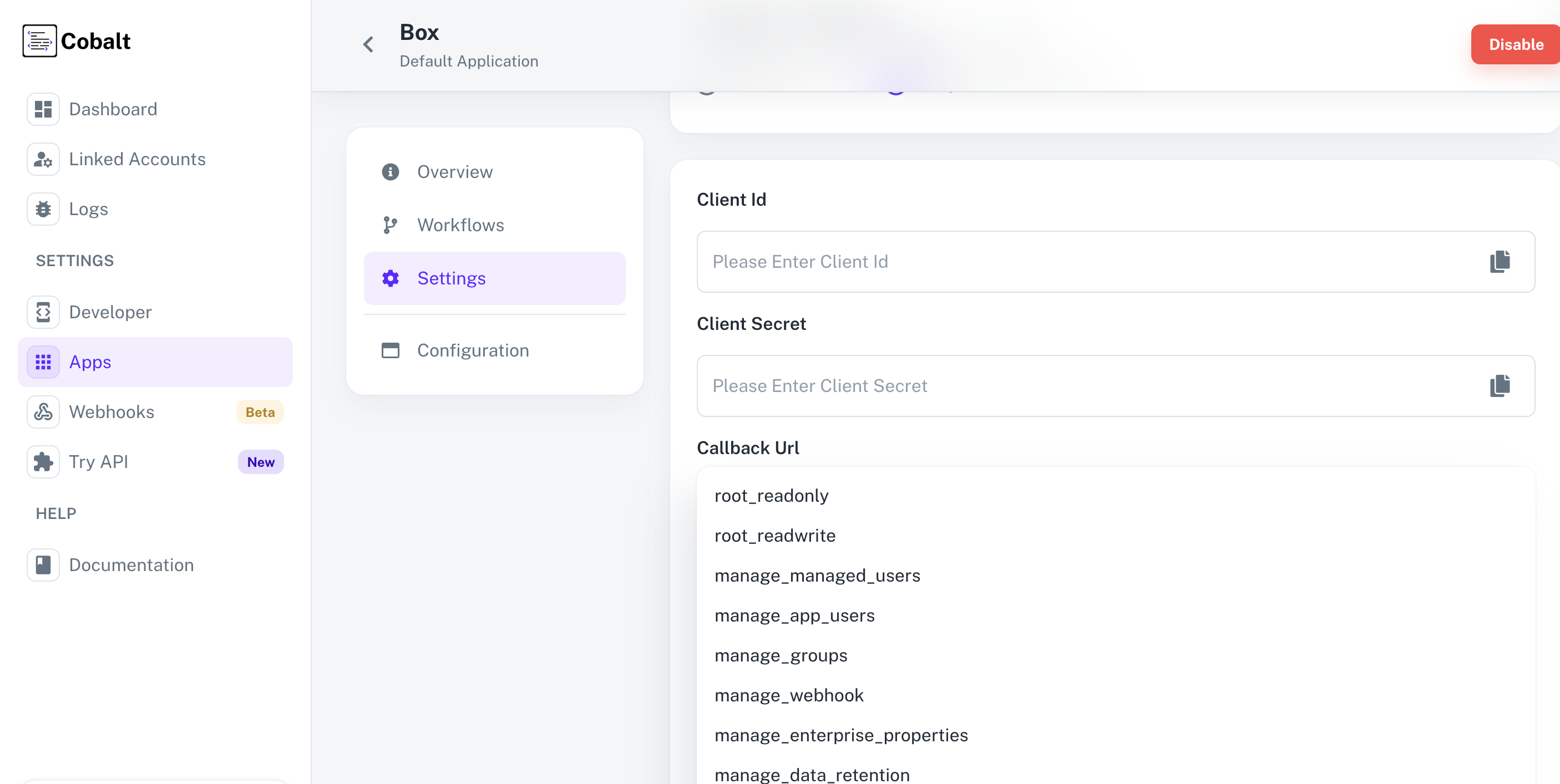
Task: Select the root_readonly option
Action: (x=771, y=496)
